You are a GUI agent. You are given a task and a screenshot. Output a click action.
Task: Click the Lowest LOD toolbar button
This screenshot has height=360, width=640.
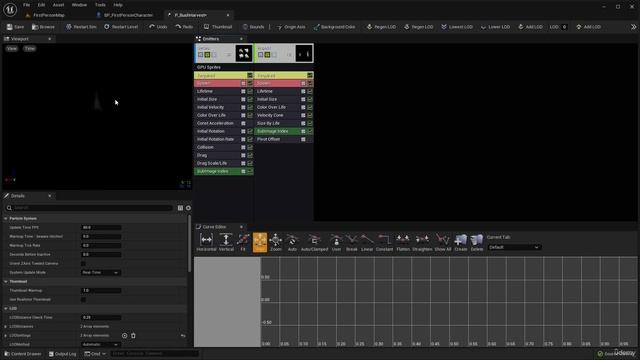pos(457,27)
